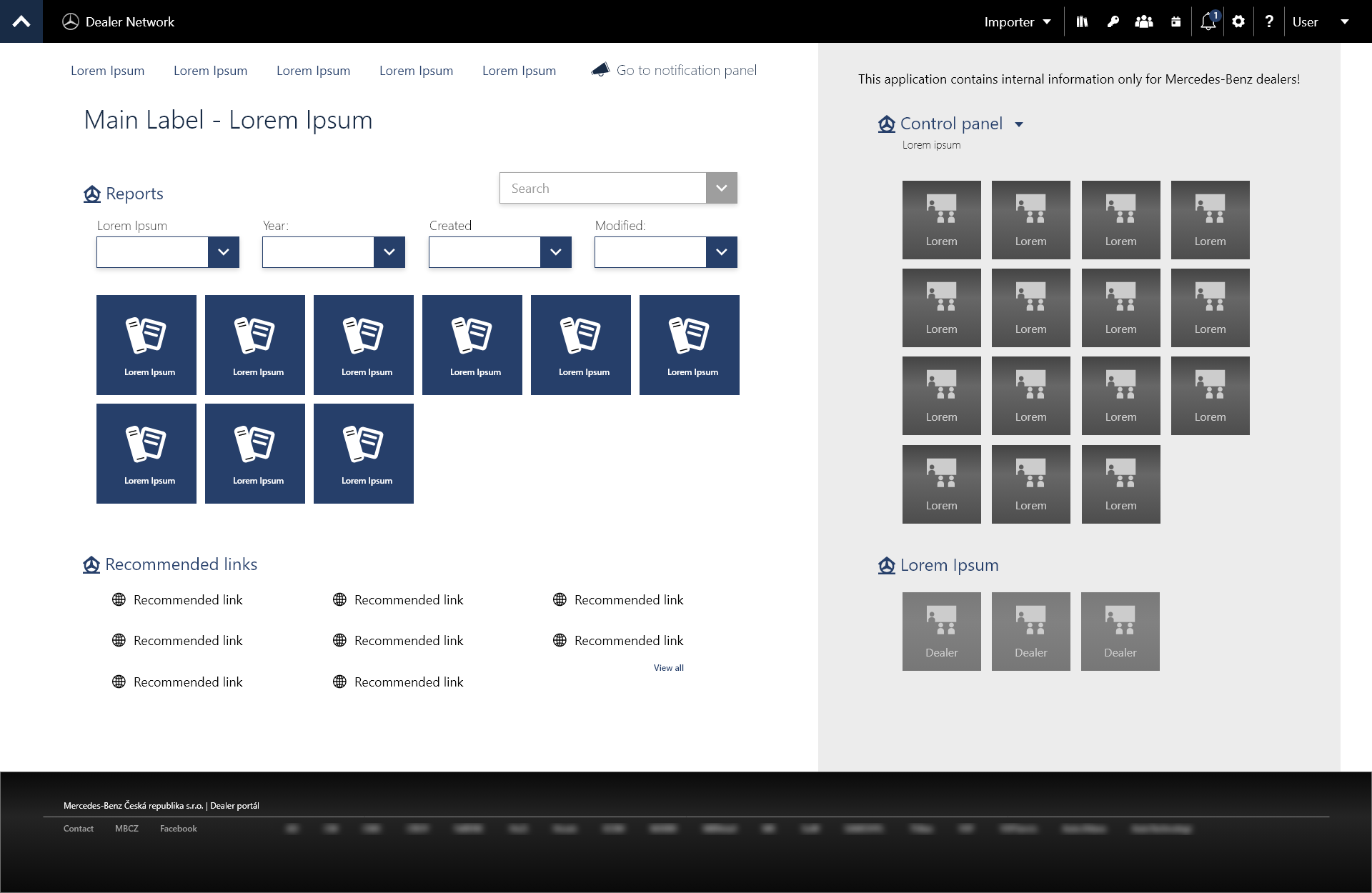Click the up chevron in top-left corner

pos(21,21)
